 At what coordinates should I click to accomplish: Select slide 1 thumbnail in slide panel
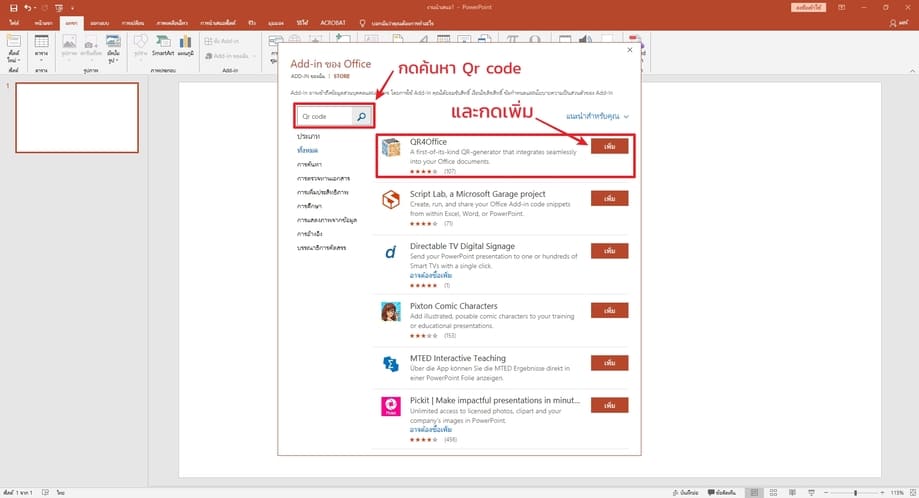(x=77, y=118)
